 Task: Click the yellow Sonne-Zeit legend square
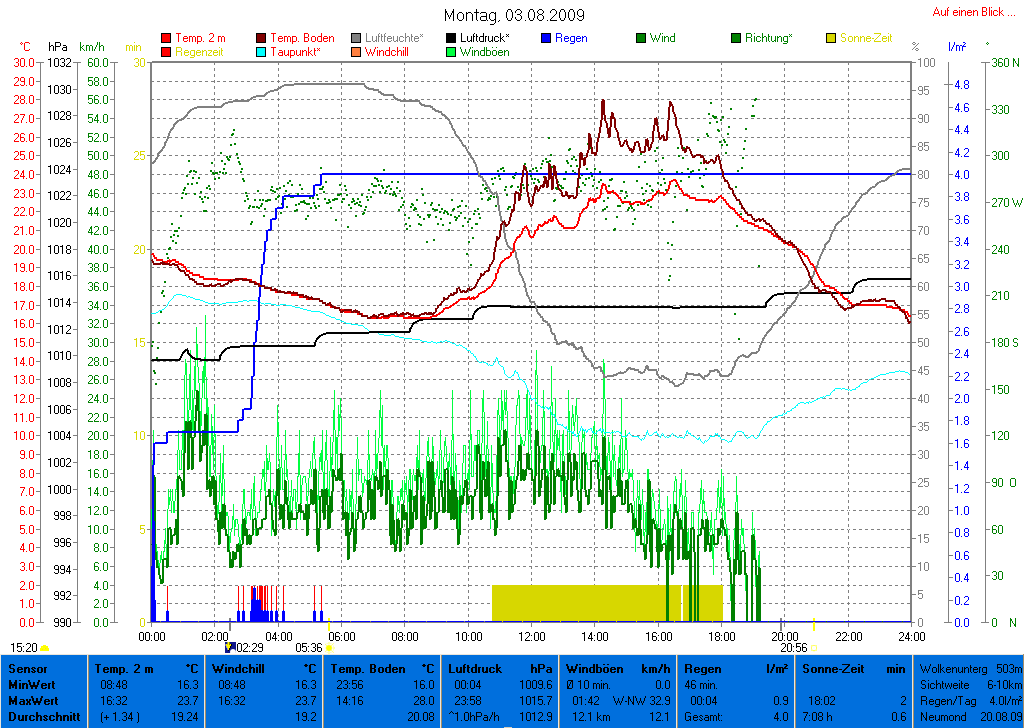pos(832,39)
